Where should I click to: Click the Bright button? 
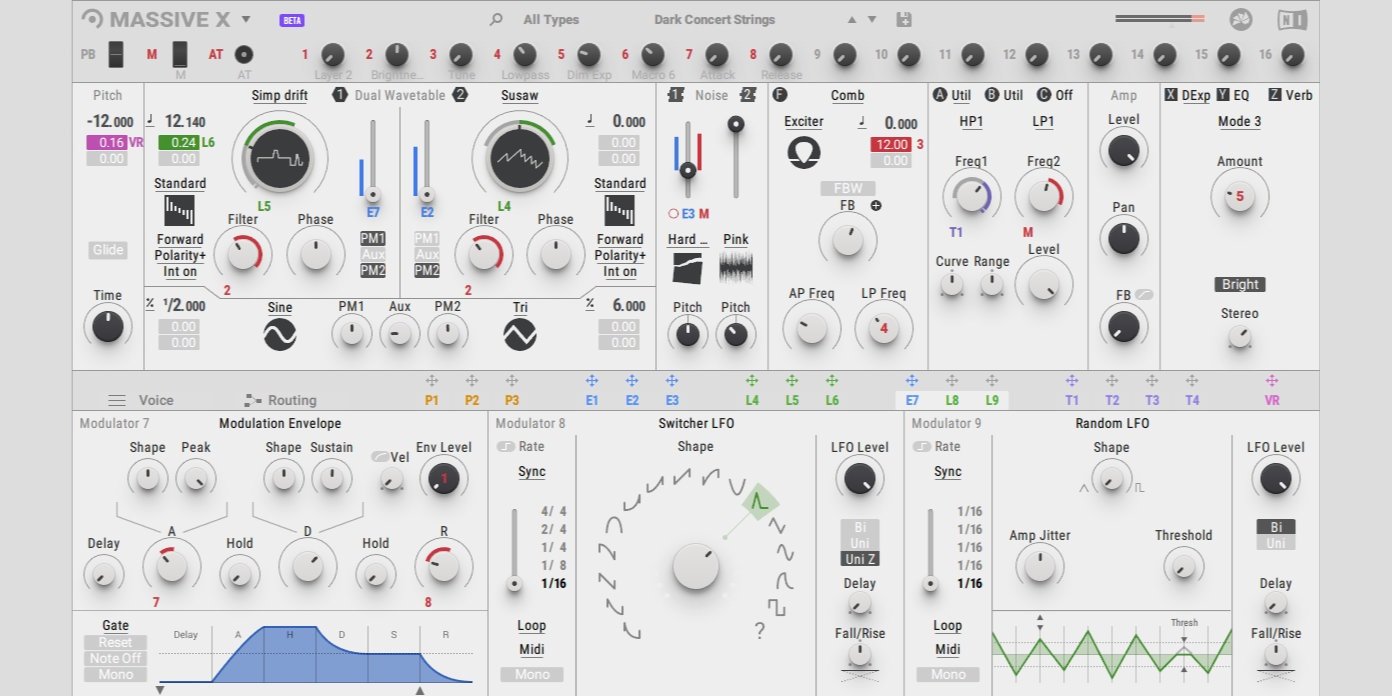[1240, 284]
